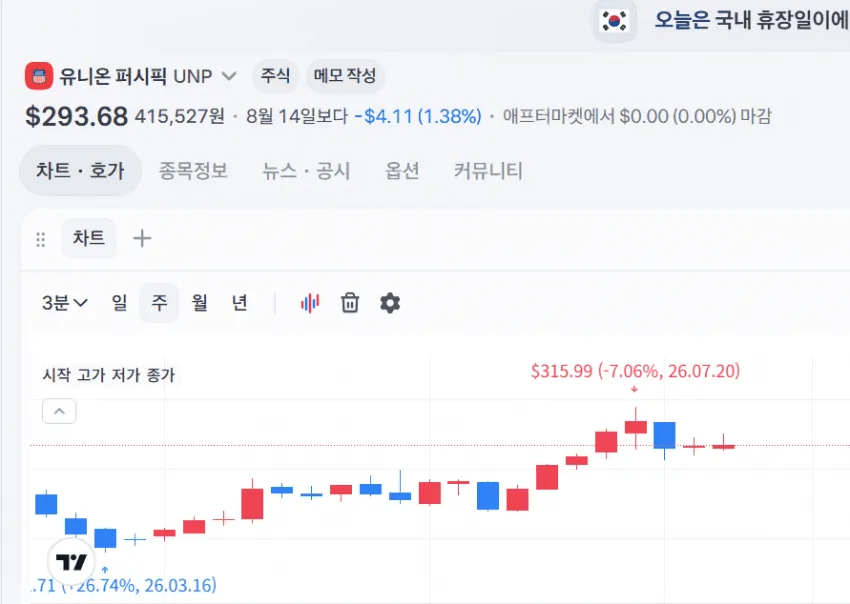This screenshot has height=604, width=850.
Task: Click the 시작 고가 저가 종가 legend text
Action: [x=109, y=375]
